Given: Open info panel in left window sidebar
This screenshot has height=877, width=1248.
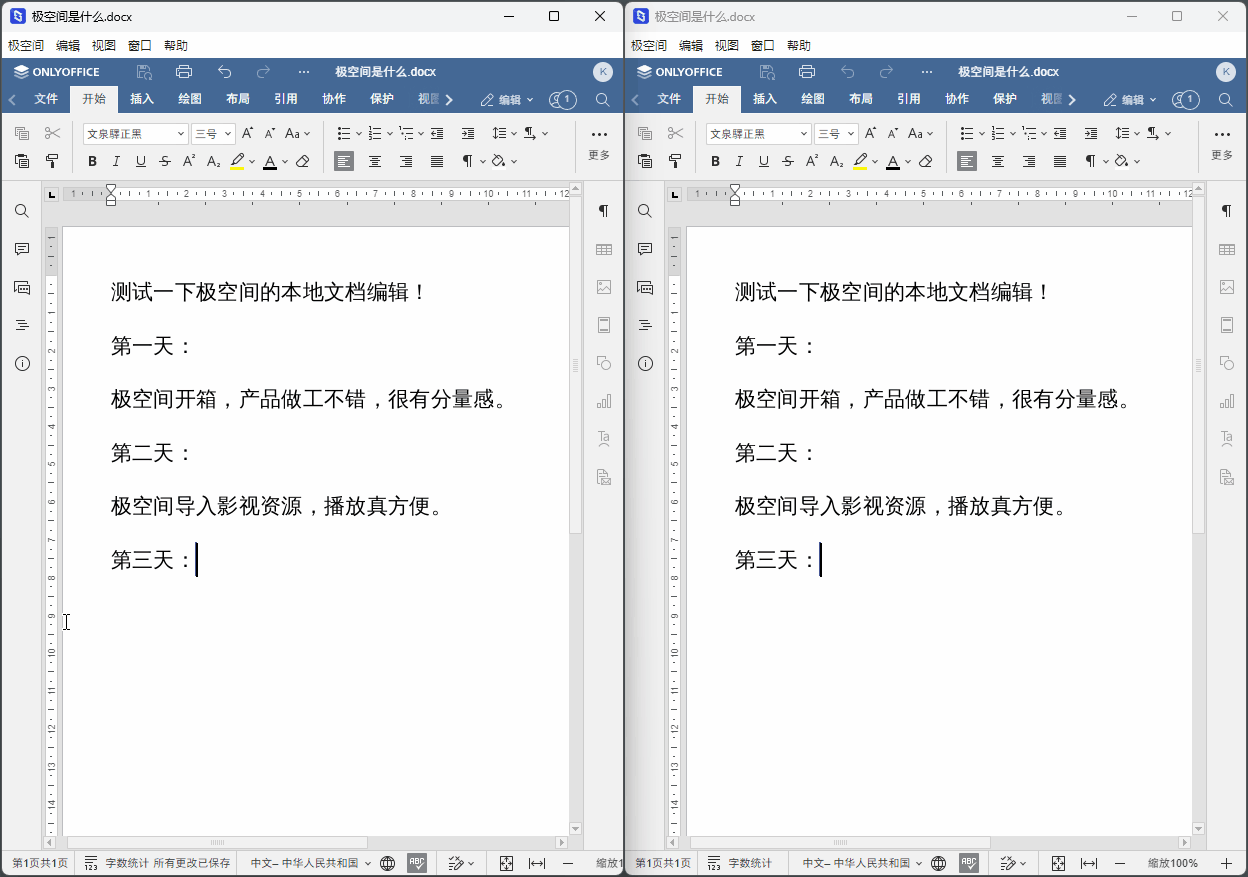Looking at the screenshot, I should click(22, 363).
